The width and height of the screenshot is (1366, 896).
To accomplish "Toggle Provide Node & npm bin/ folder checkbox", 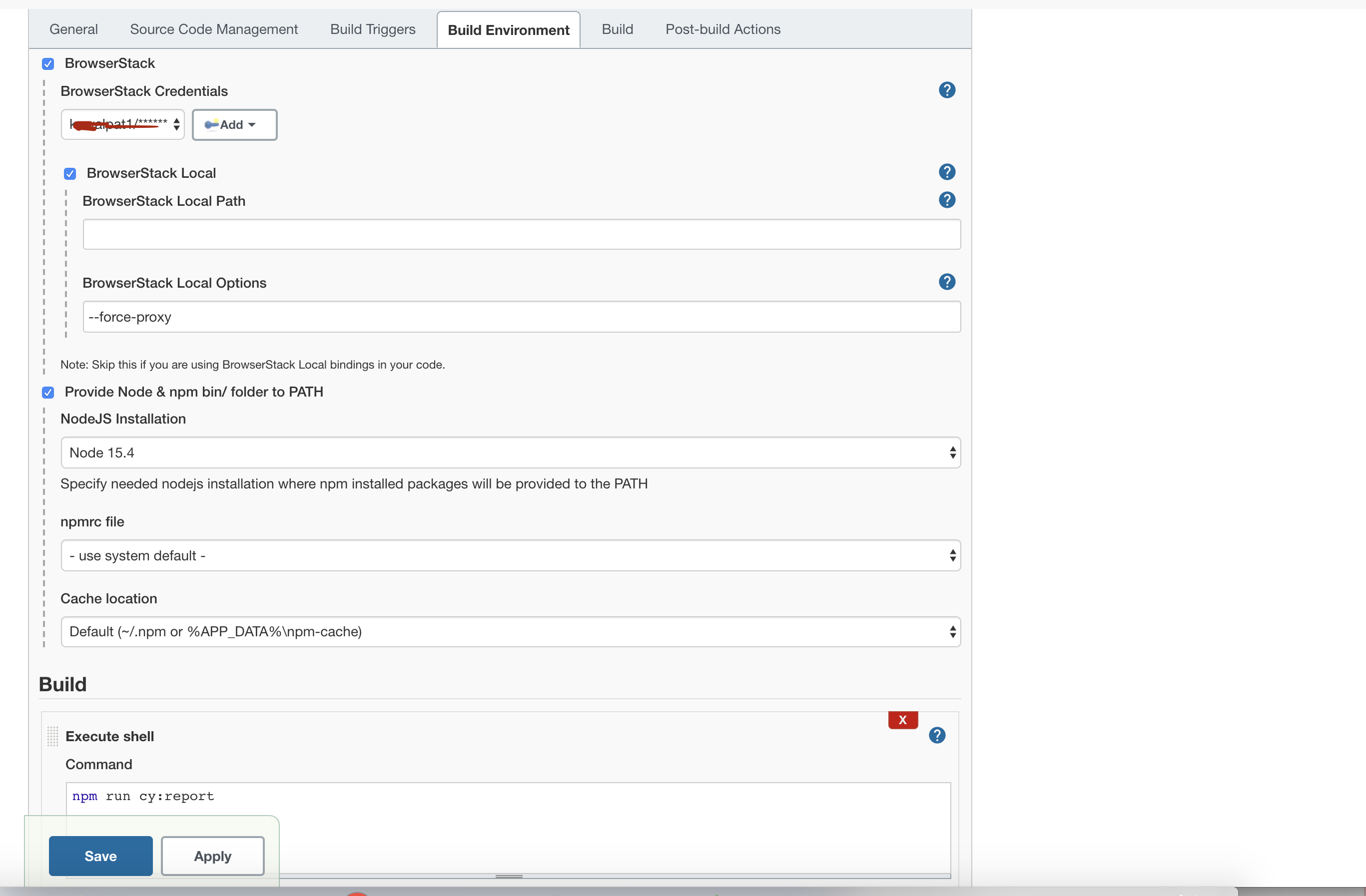I will tap(48, 393).
